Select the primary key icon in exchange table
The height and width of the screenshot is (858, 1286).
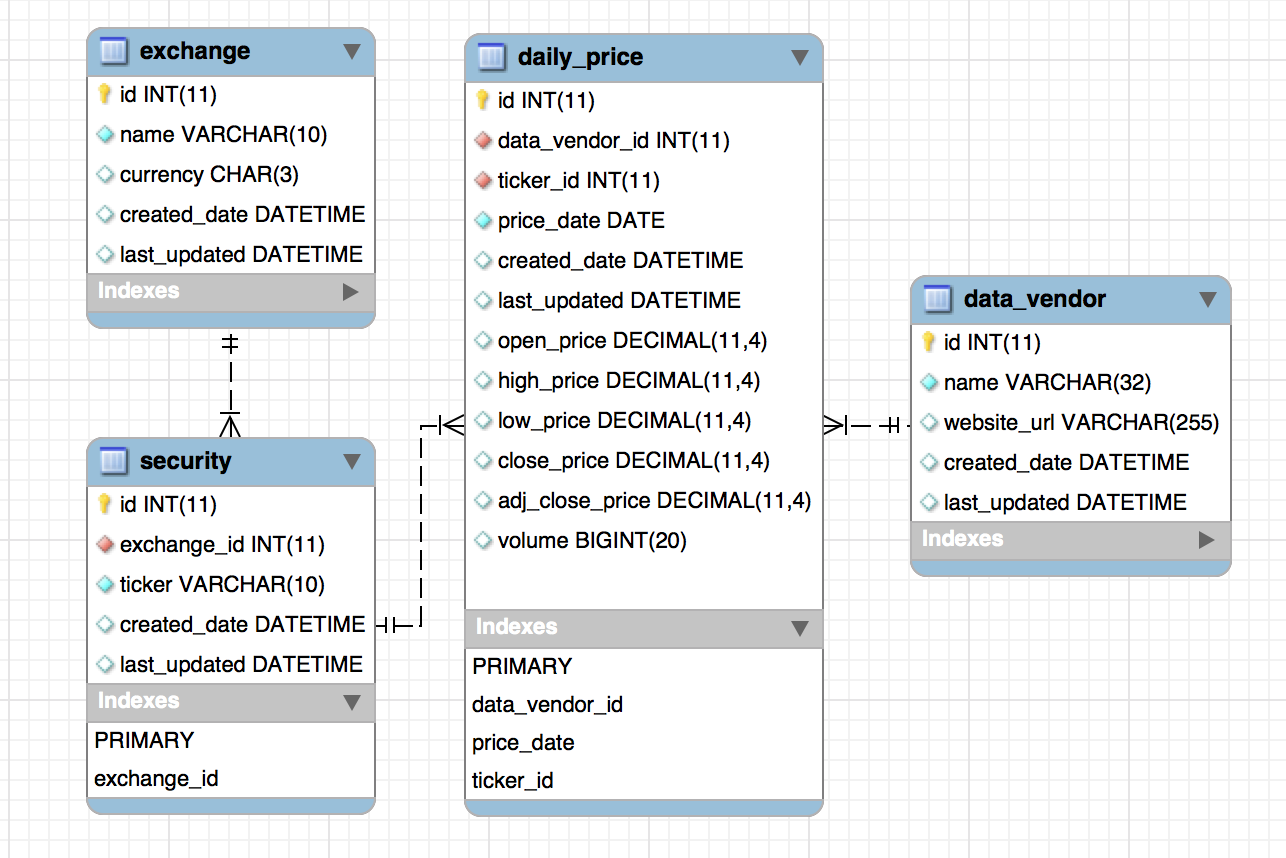104,95
